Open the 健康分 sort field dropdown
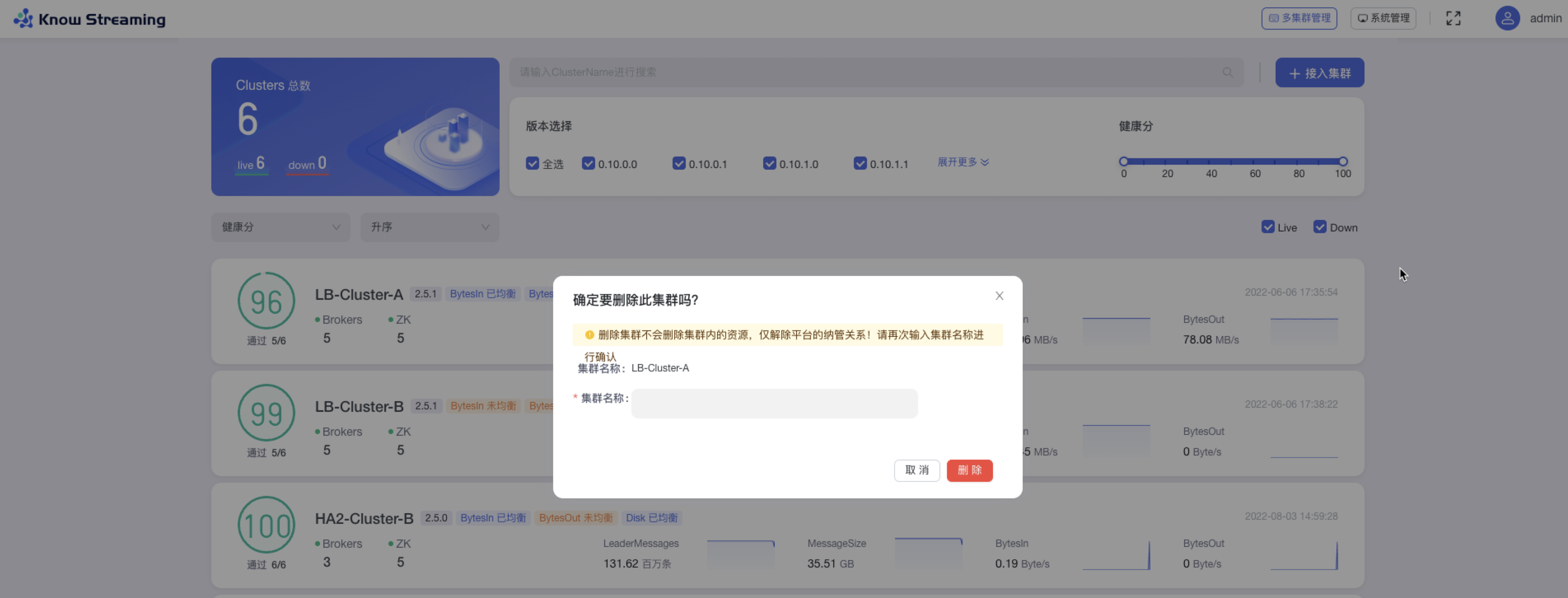Viewport: 1568px width, 598px height. click(x=280, y=227)
